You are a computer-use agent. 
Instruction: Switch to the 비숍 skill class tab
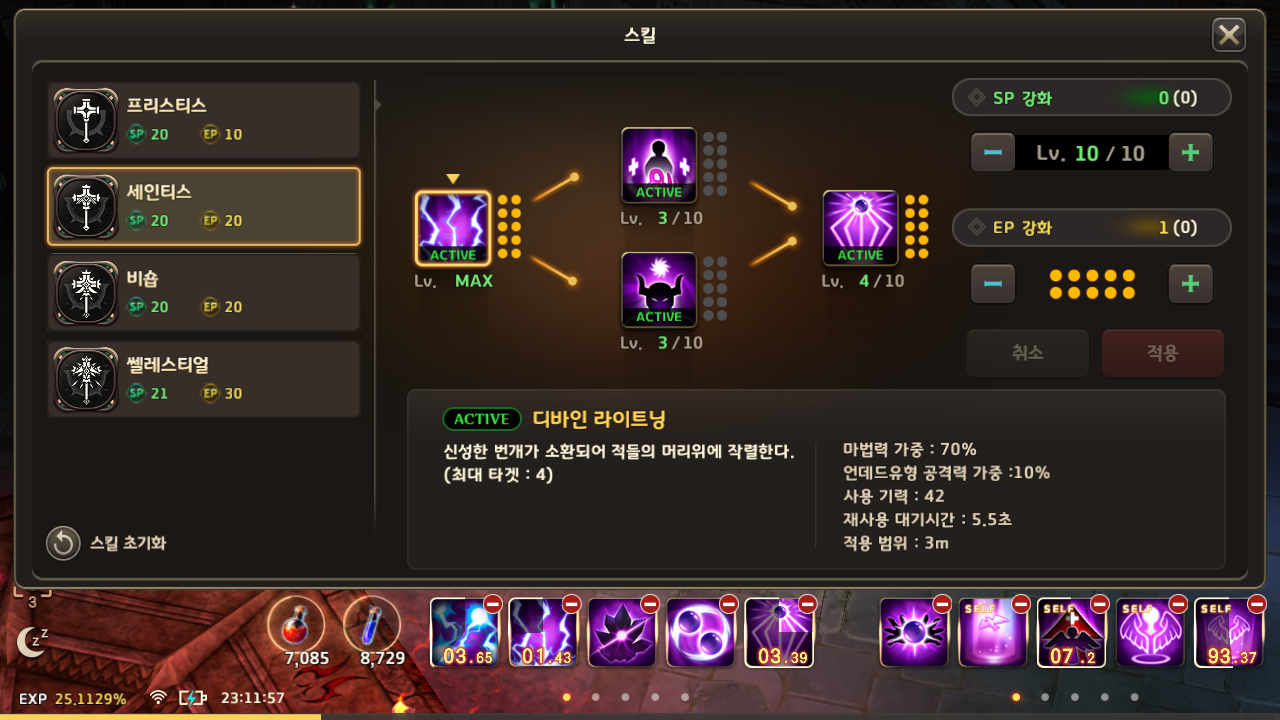coord(204,293)
